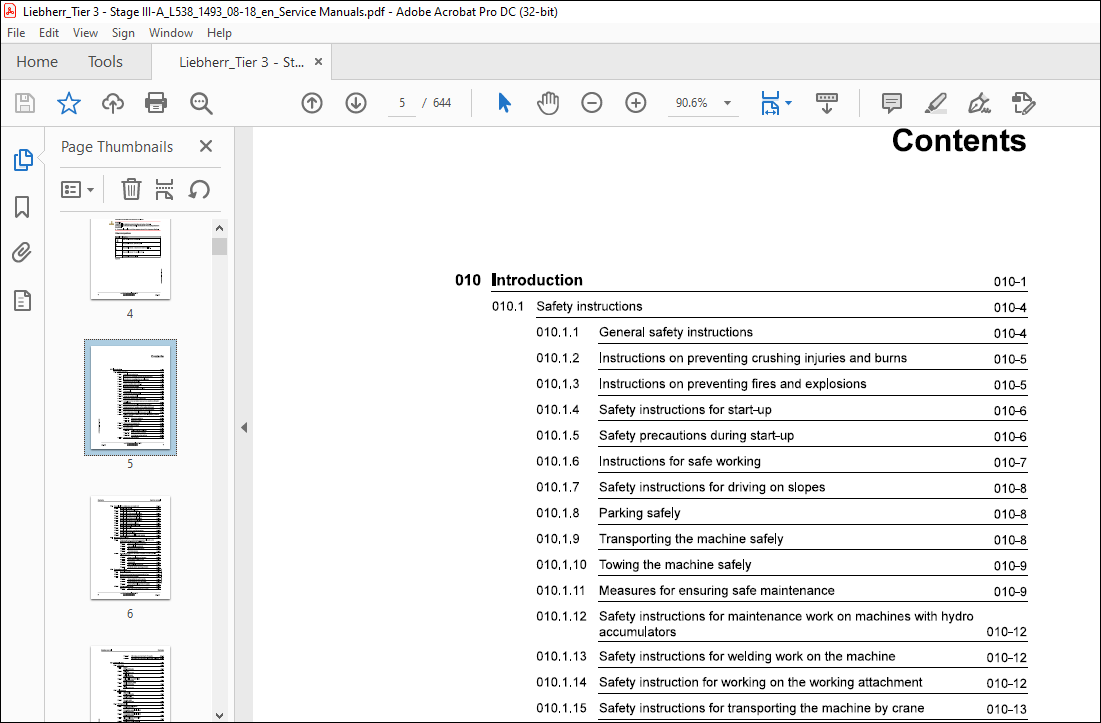Open the Find text magnifier tool
This screenshot has width=1101, height=723.
(x=201, y=103)
